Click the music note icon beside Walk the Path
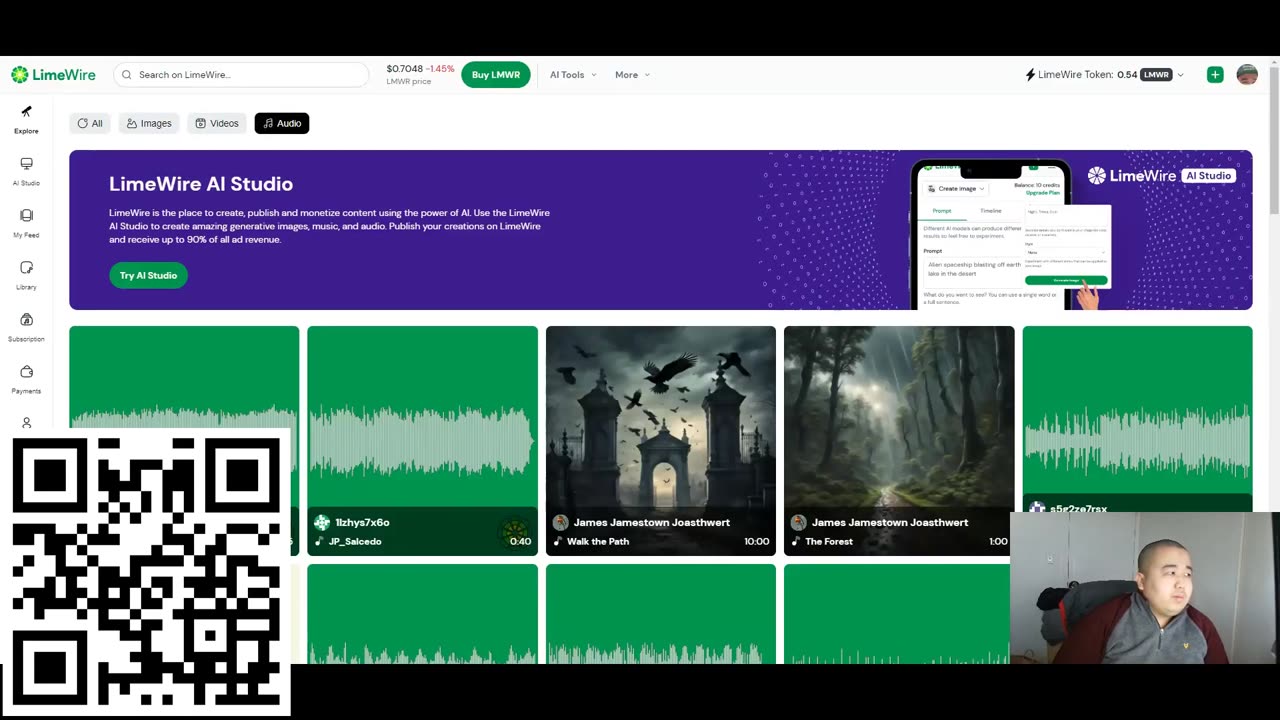 [558, 541]
